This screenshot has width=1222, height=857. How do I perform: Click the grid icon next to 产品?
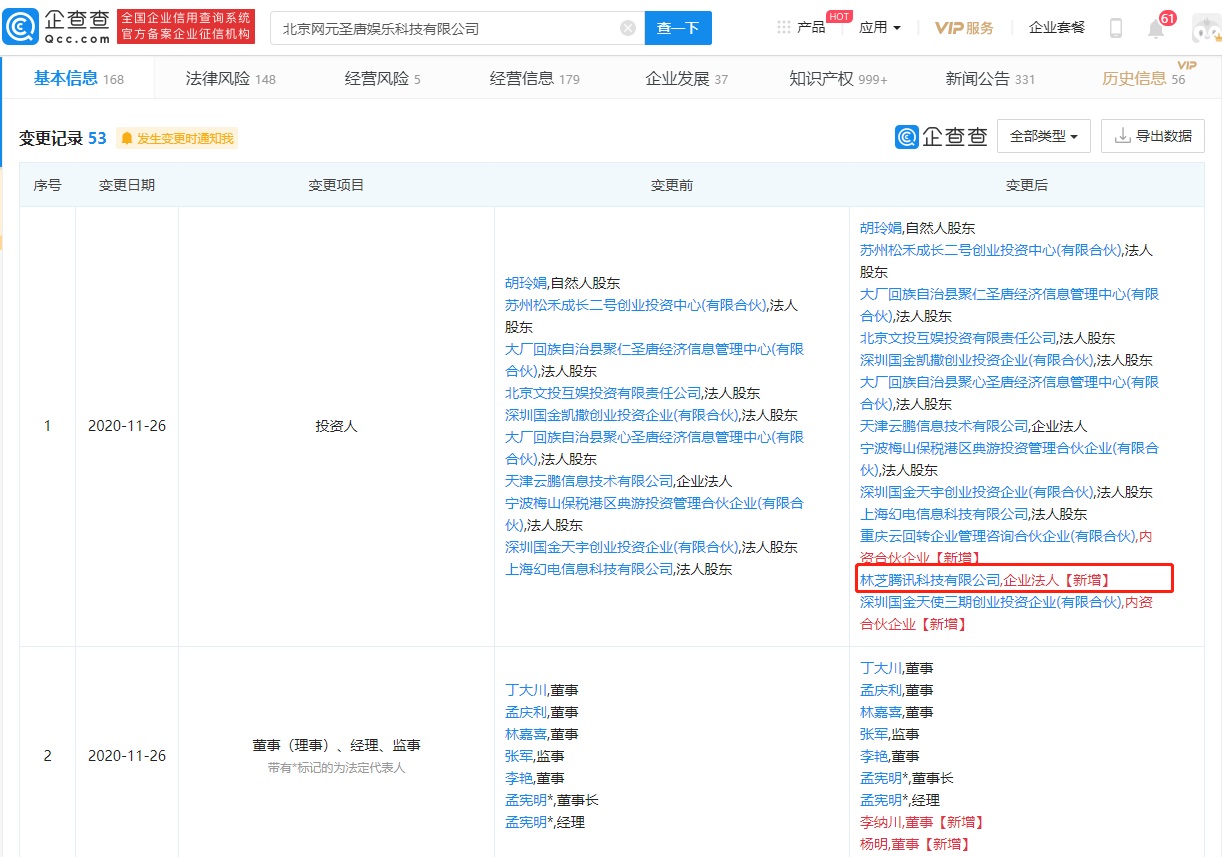tap(783, 27)
